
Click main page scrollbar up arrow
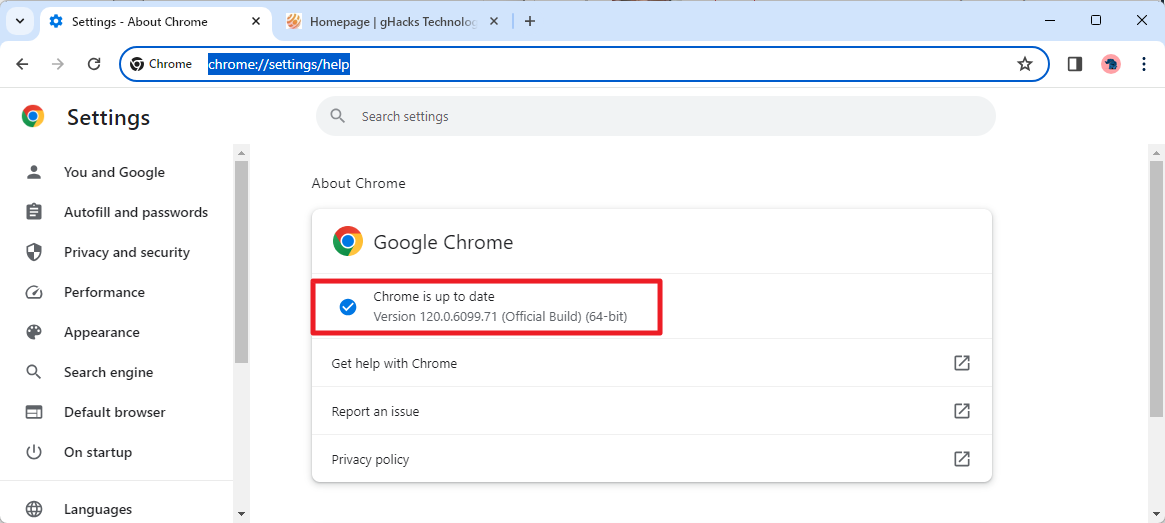pyautogui.click(x=1156, y=152)
